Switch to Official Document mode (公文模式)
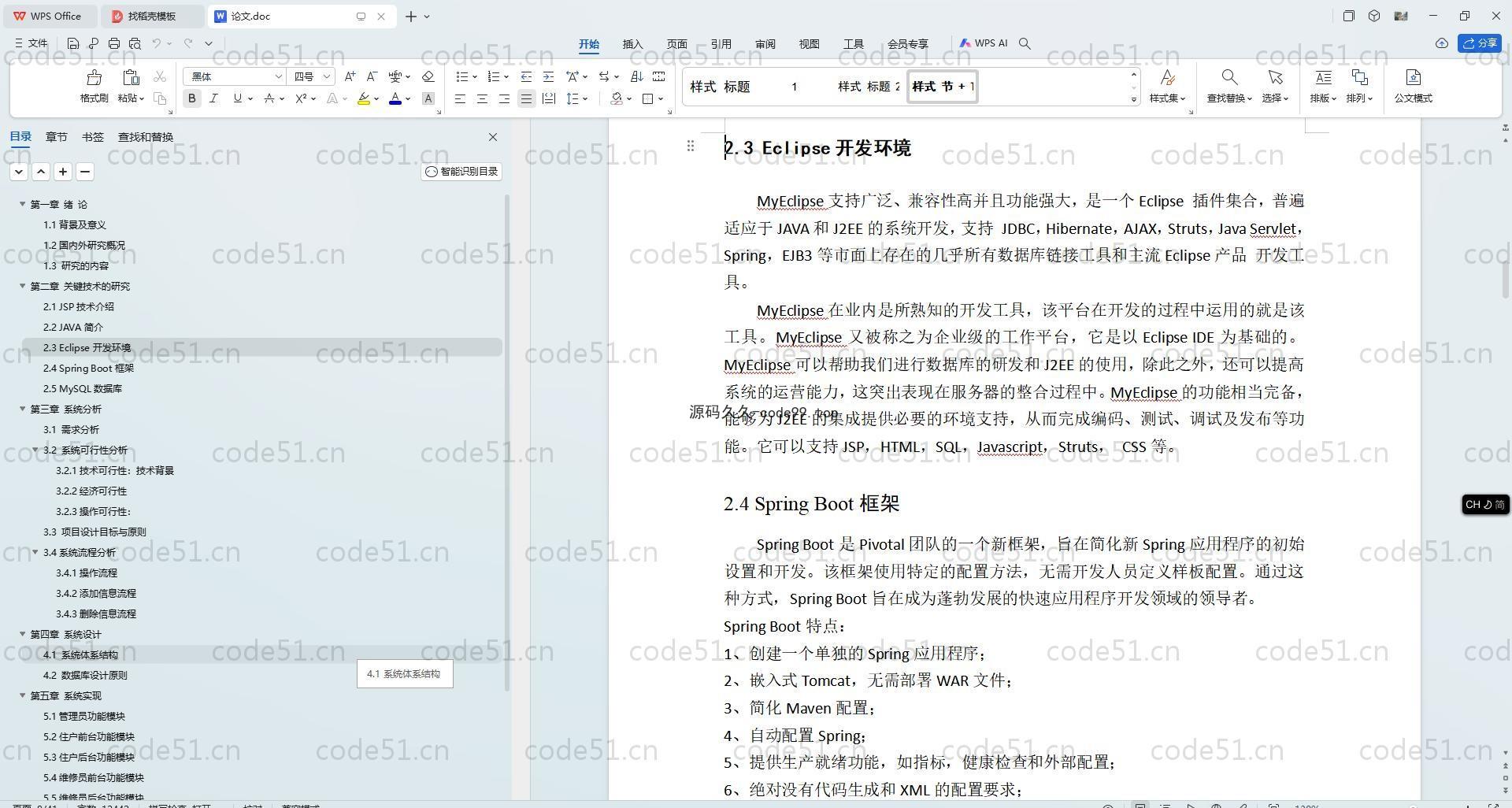The width and height of the screenshot is (1512, 808). [1414, 87]
